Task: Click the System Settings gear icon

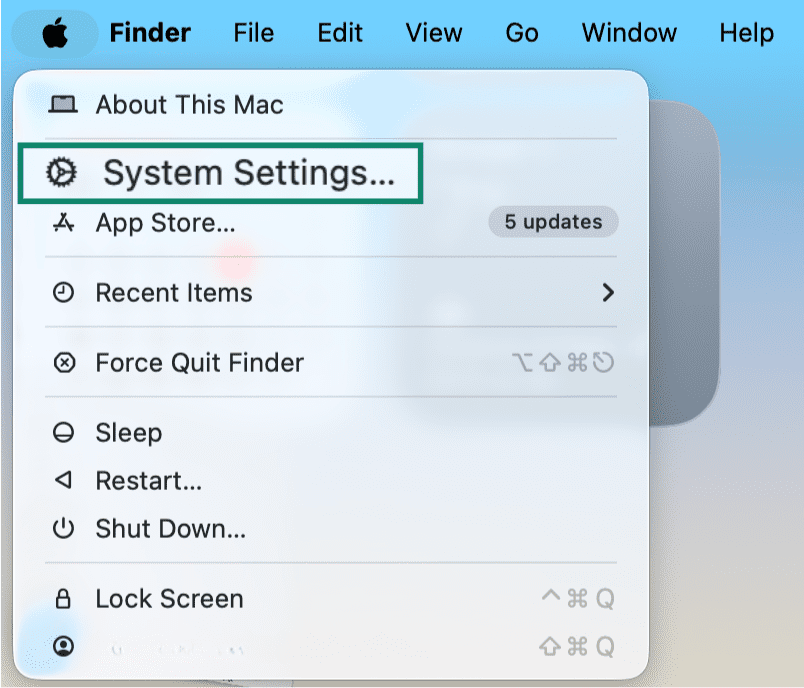Action: click(x=62, y=172)
